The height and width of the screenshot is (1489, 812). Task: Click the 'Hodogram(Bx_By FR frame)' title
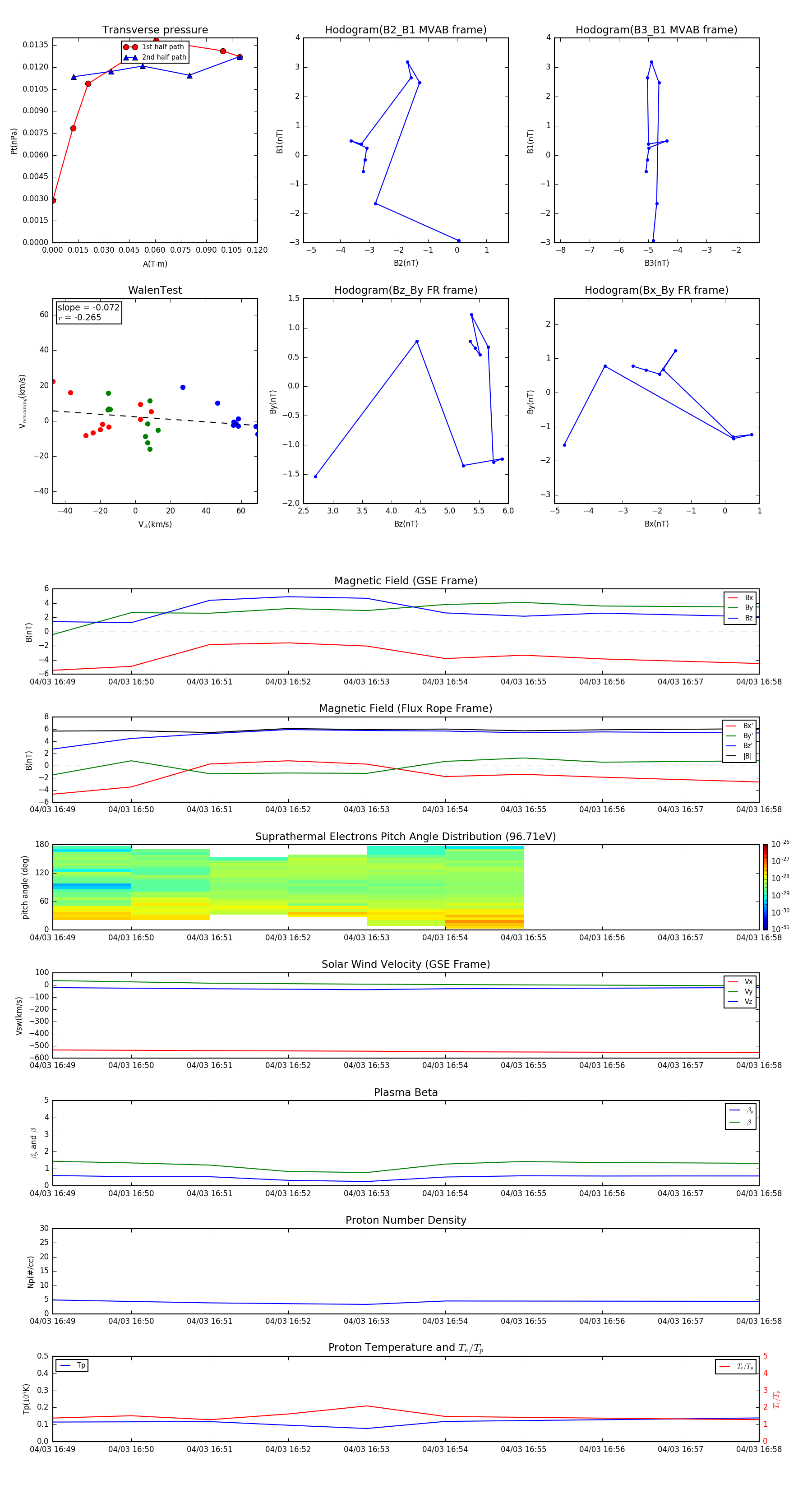tap(656, 290)
